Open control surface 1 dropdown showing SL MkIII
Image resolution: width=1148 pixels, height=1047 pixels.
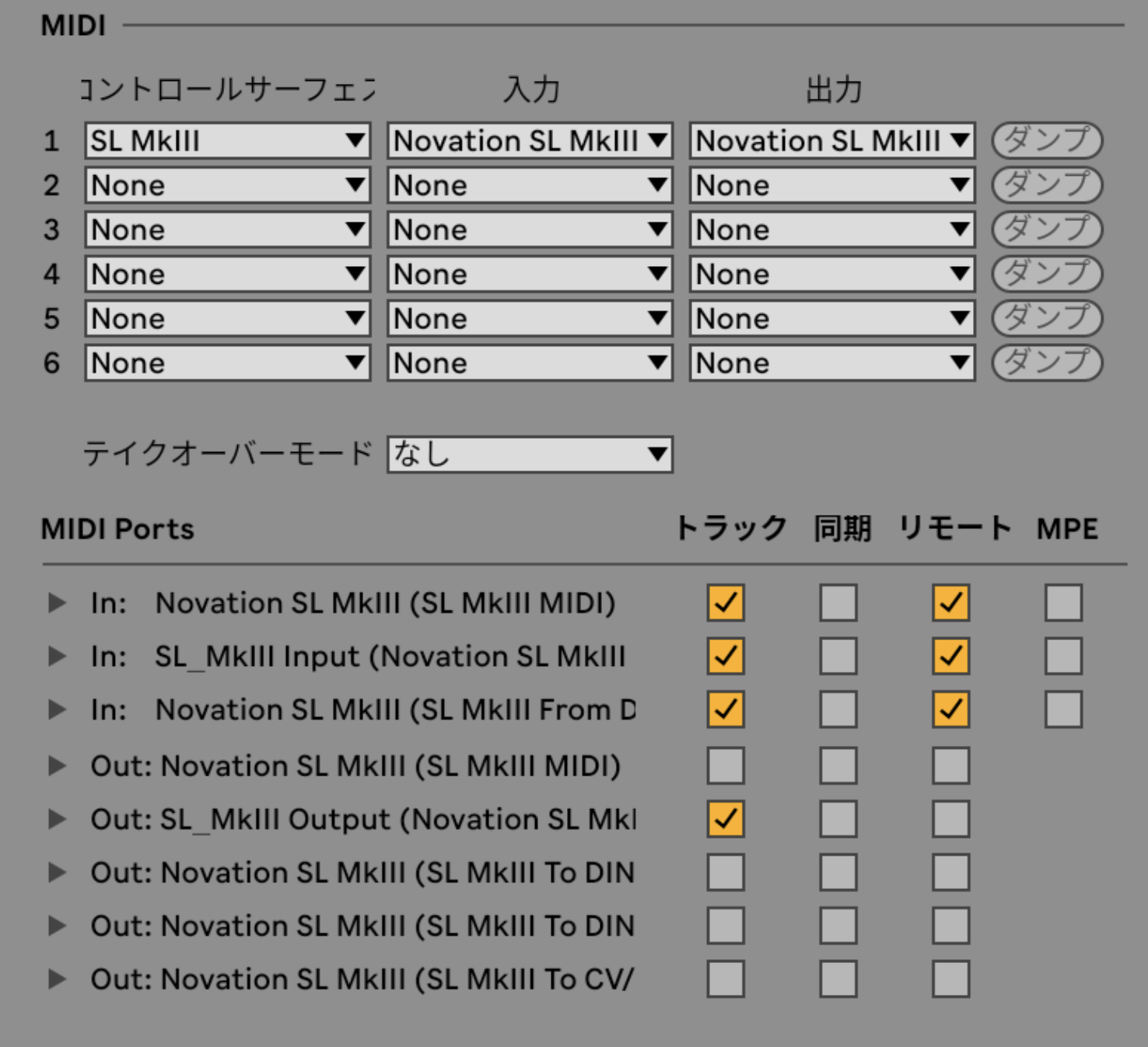[227, 142]
